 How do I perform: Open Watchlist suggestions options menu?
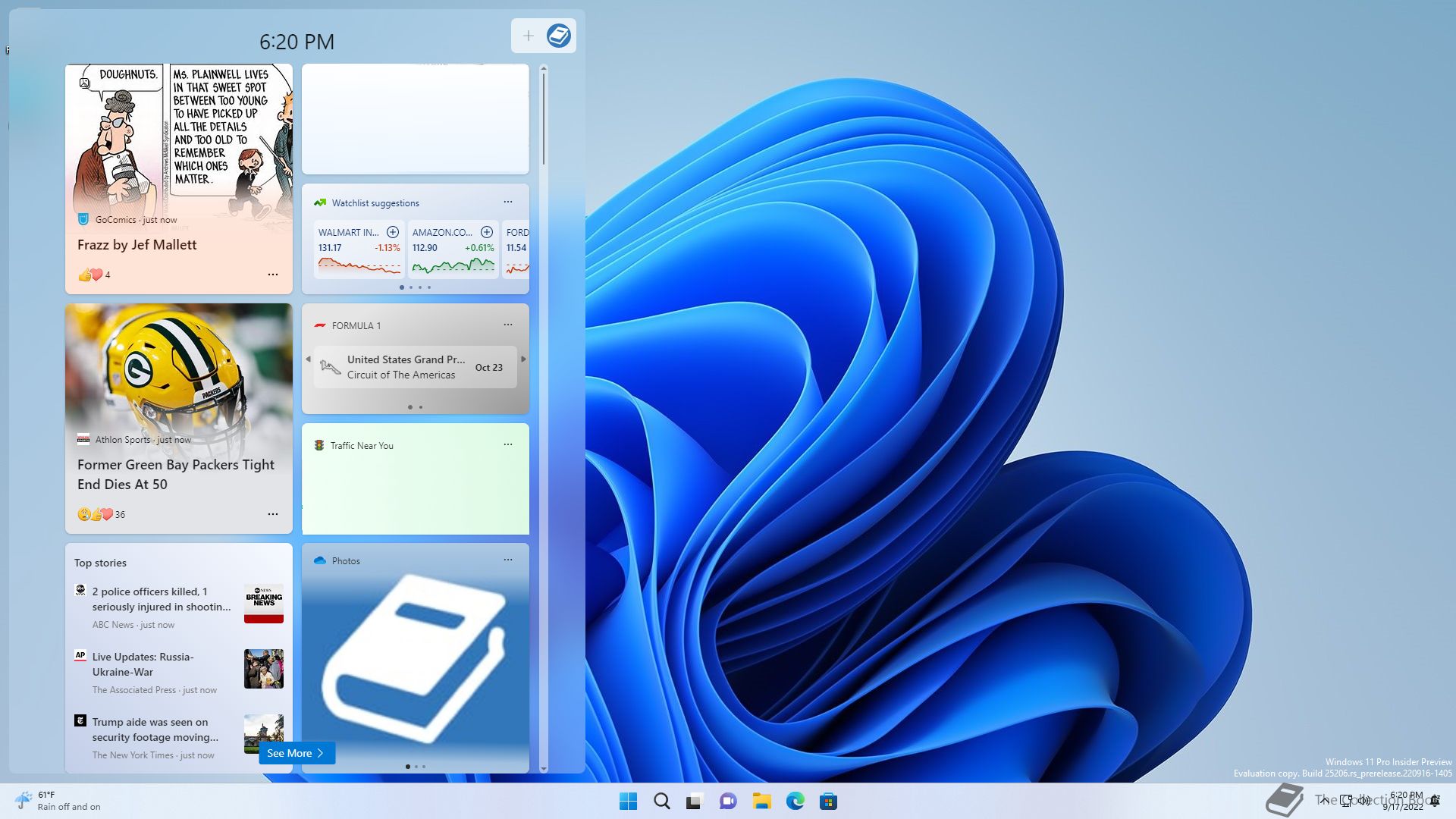pyautogui.click(x=508, y=202)
